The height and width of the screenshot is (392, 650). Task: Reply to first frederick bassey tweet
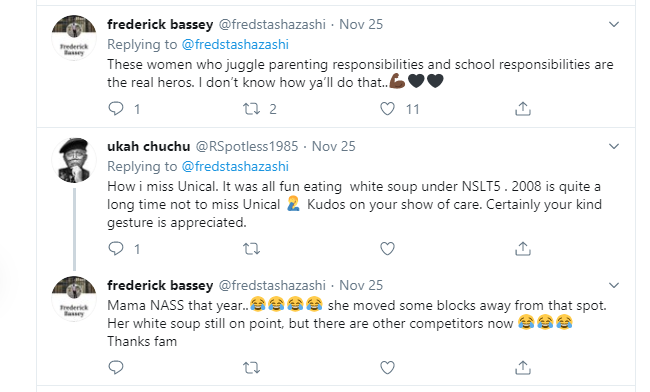pos(116,109)
